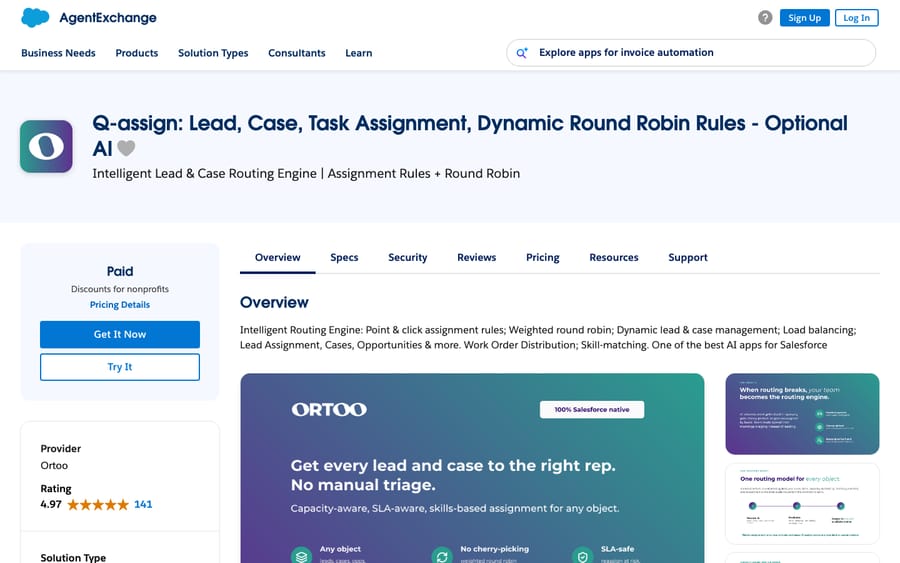
Task: Open the help question mark icon
Action: point(765,18)
